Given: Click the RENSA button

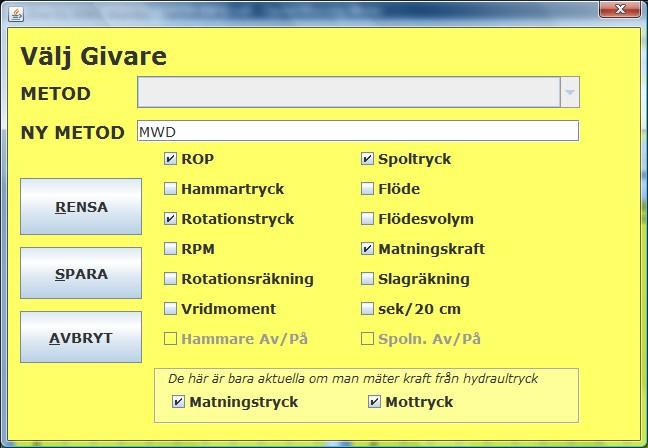Looking at the screenshot, I should pyautogui.click(x=81, y=207).
